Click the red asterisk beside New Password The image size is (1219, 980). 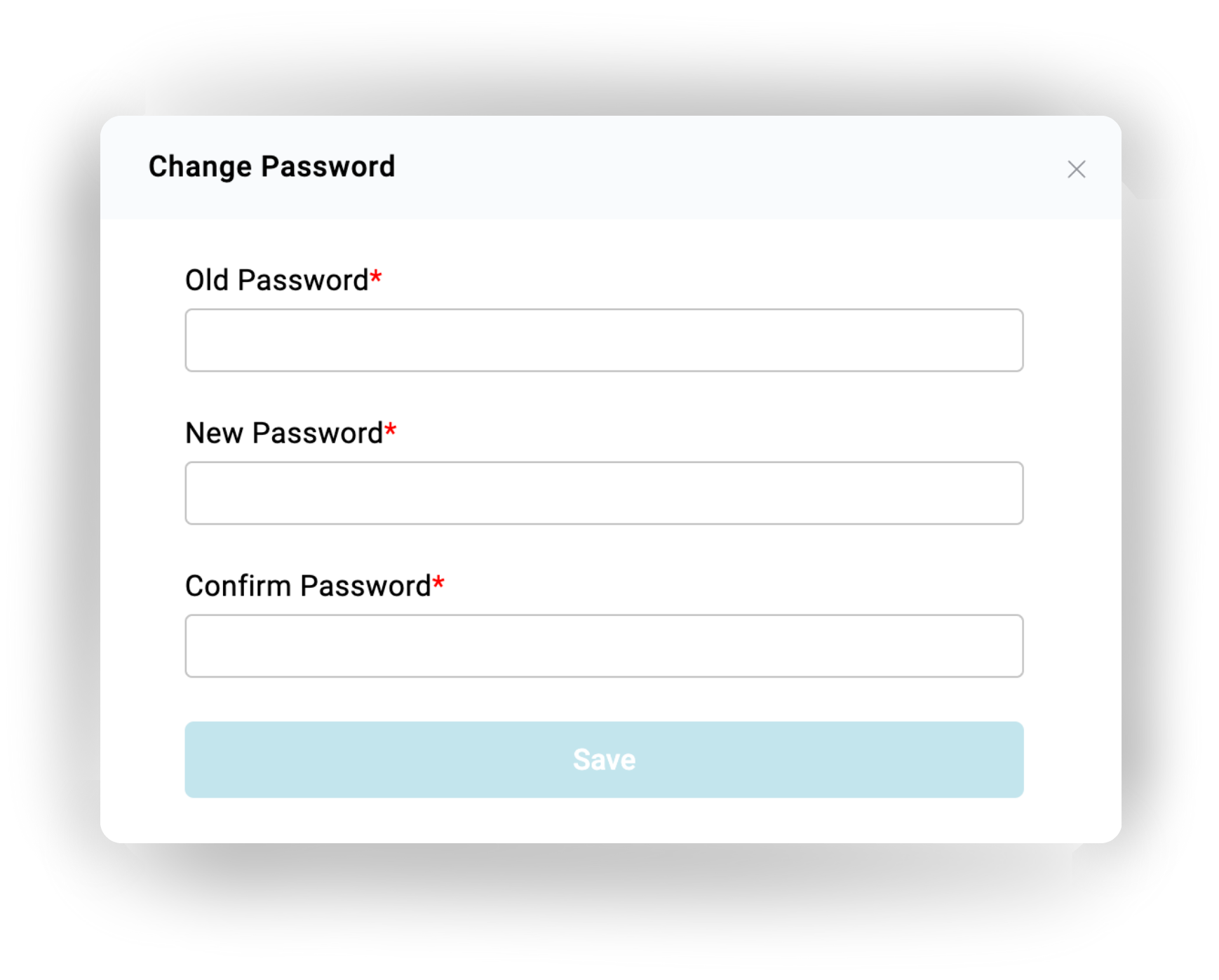pyautogui.click(x=391, y=430)
